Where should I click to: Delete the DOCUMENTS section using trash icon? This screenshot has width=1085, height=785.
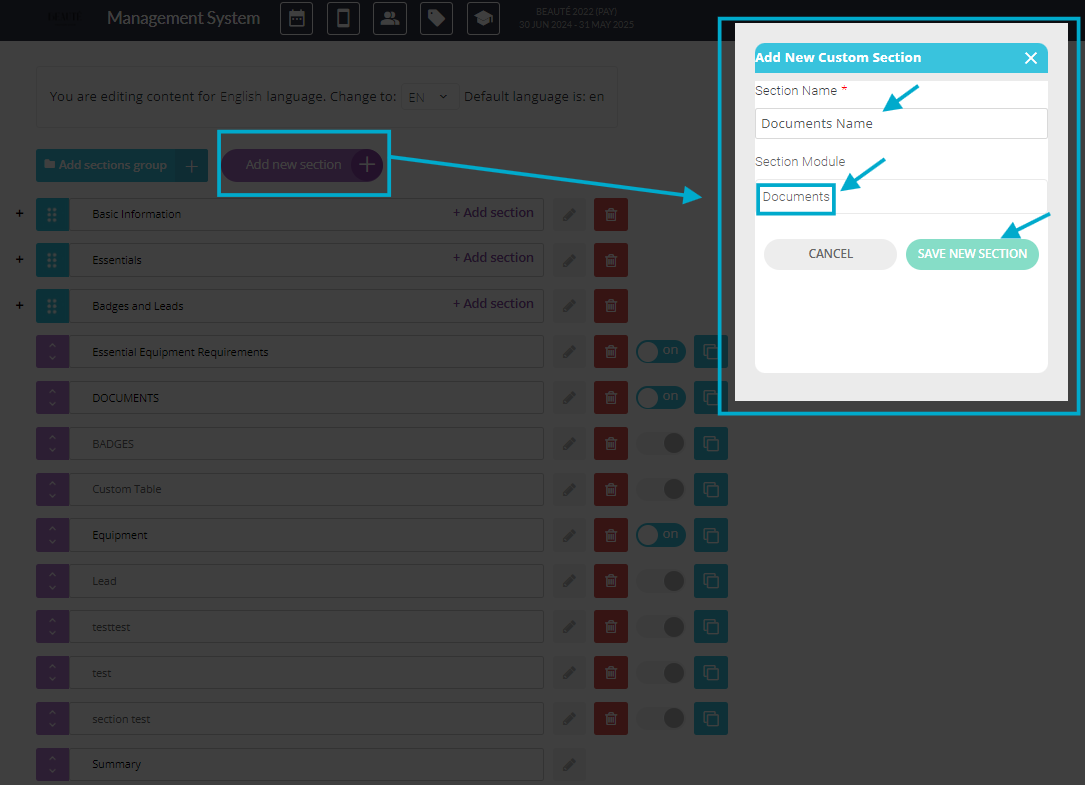pyautogui.click(x=611, y=398)
